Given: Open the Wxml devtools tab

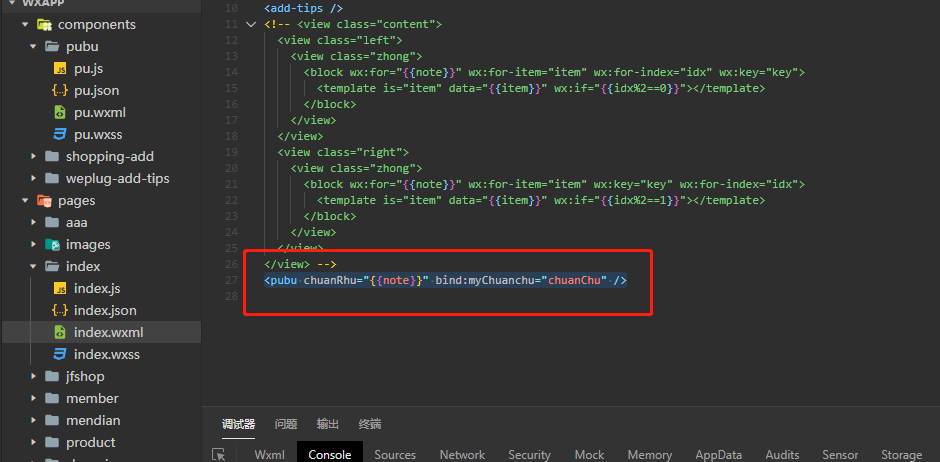Looking at the screenshot, I should click(270, 455).
